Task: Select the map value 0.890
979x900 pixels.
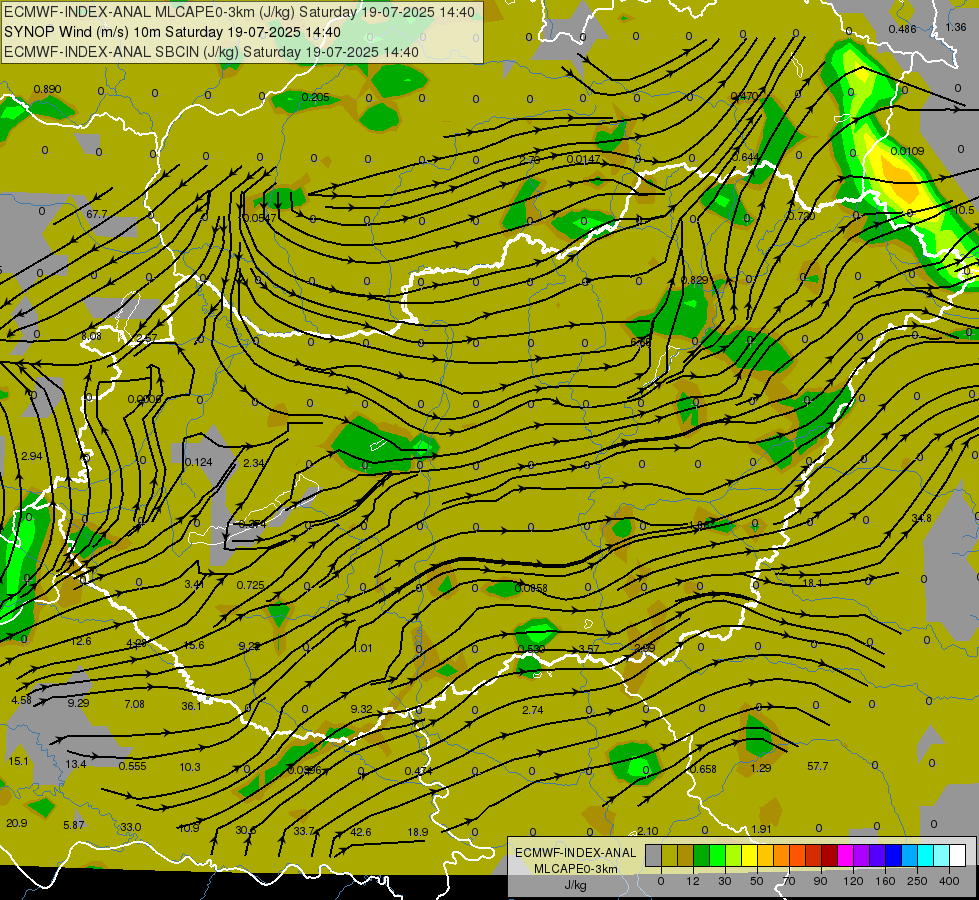Action: pyautogui.click(x=47, y=89)
